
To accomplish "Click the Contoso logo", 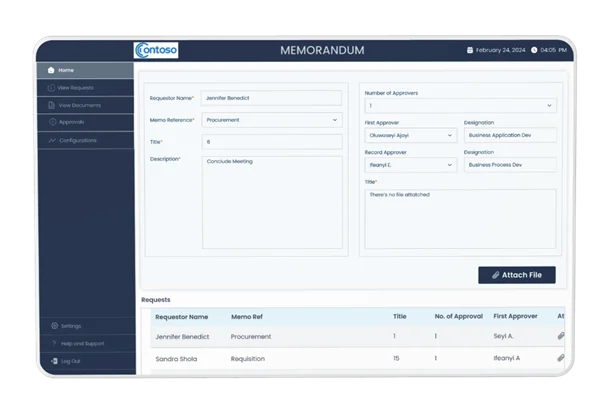I will pos(156,49).
